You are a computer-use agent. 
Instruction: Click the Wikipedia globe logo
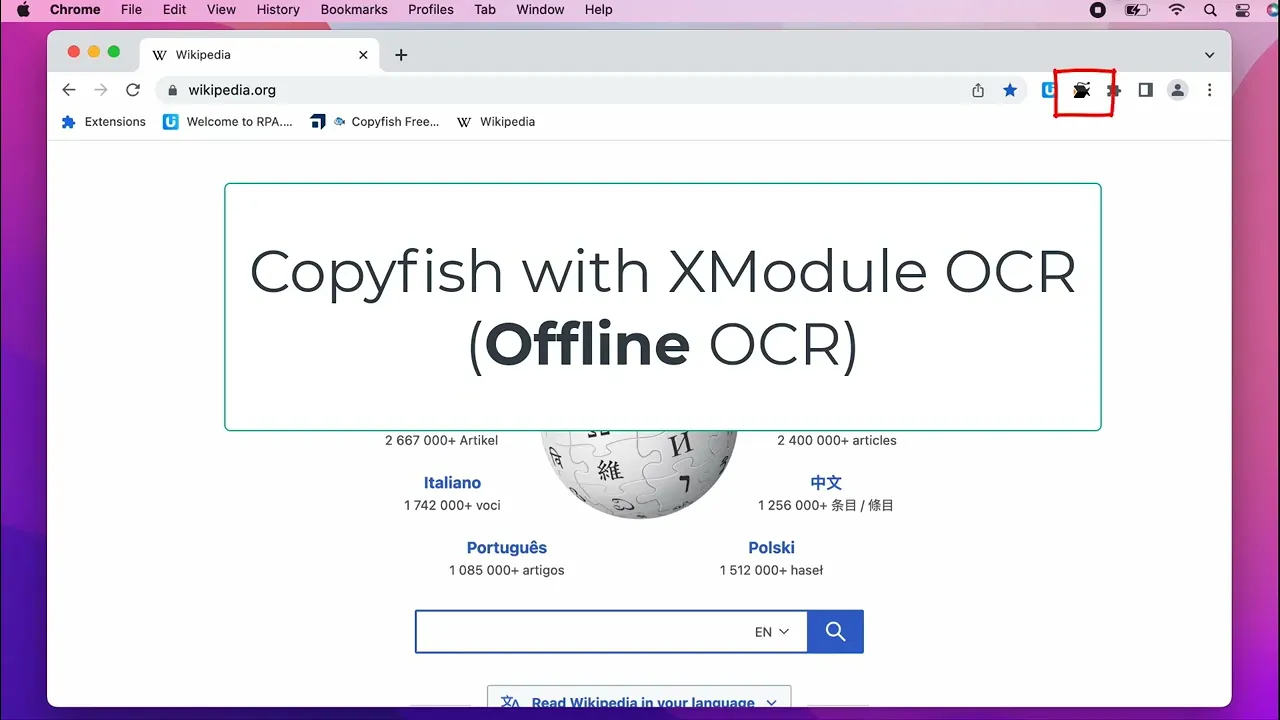(639, 475)
